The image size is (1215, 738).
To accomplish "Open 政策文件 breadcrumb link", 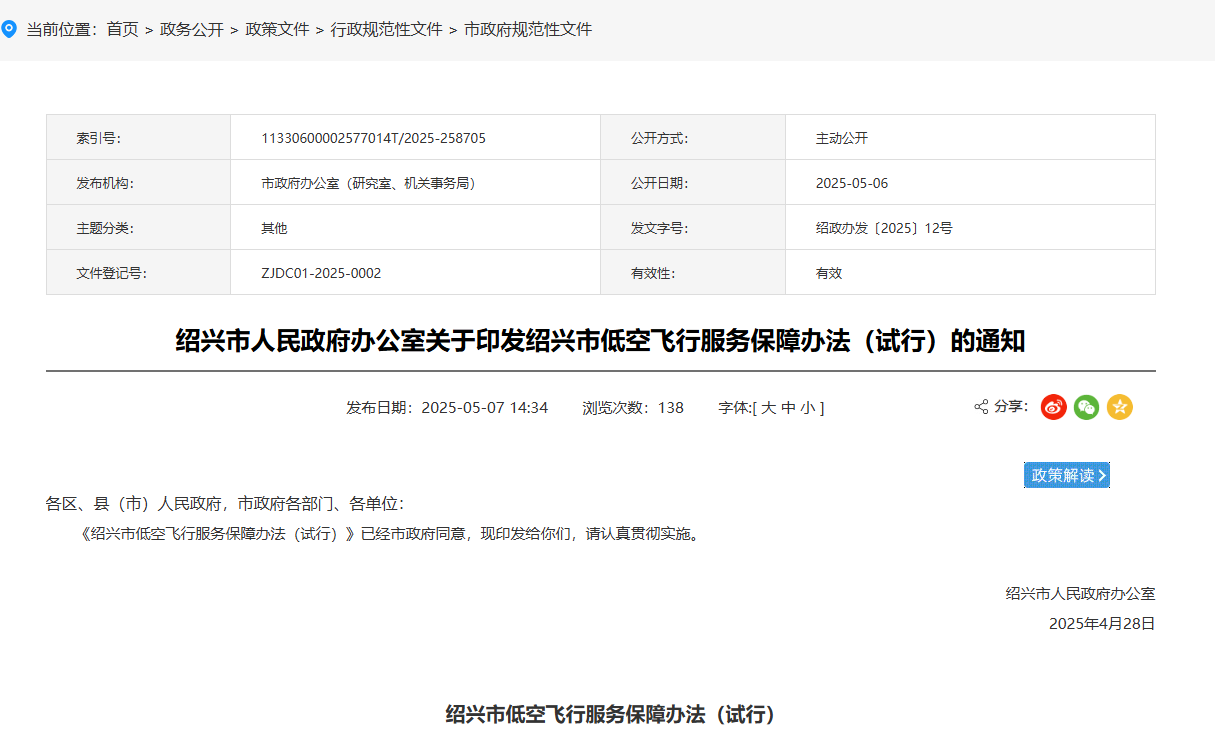I will [x=277, y=30].
